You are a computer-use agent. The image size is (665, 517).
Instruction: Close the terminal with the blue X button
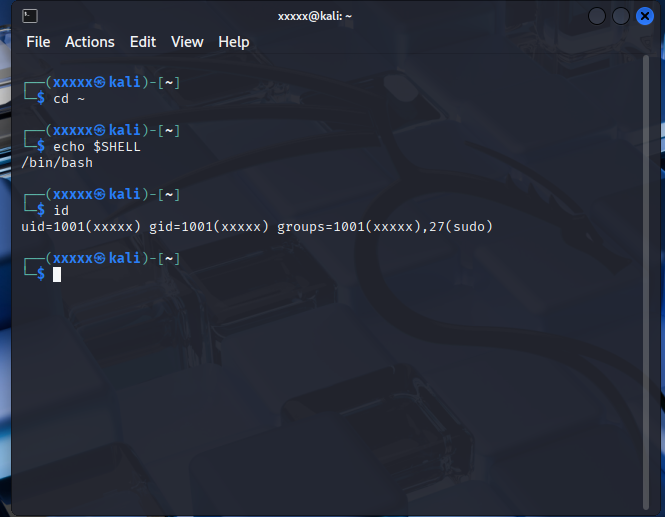point(645,16)
